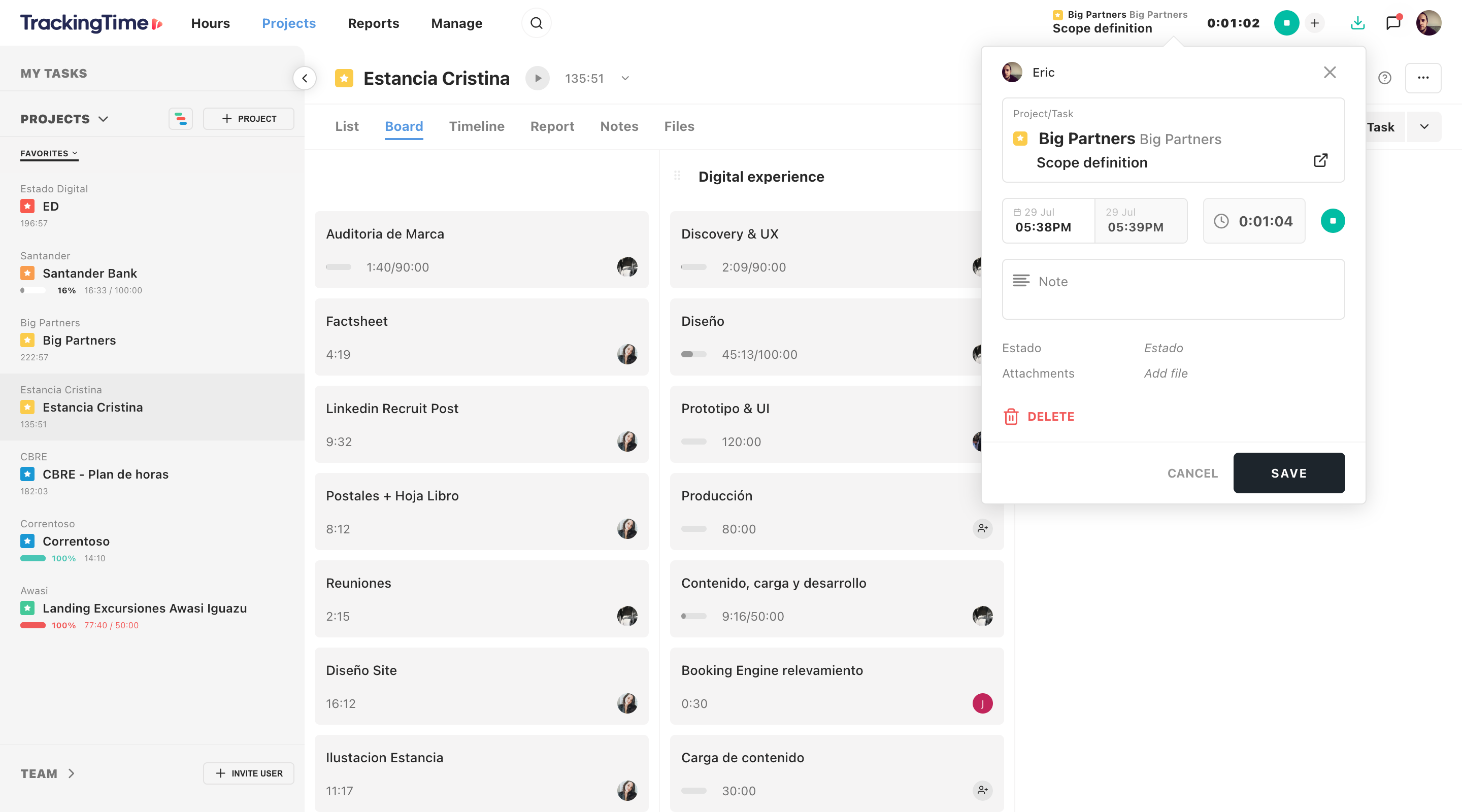Click the Gantt timeline icon beside Projects
Viewport: 1462px width, 812px height.
click(x=181, y=119)
